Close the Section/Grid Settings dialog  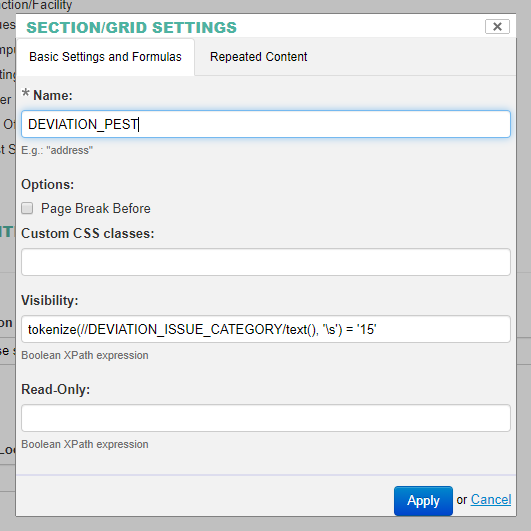pos(497,26)
